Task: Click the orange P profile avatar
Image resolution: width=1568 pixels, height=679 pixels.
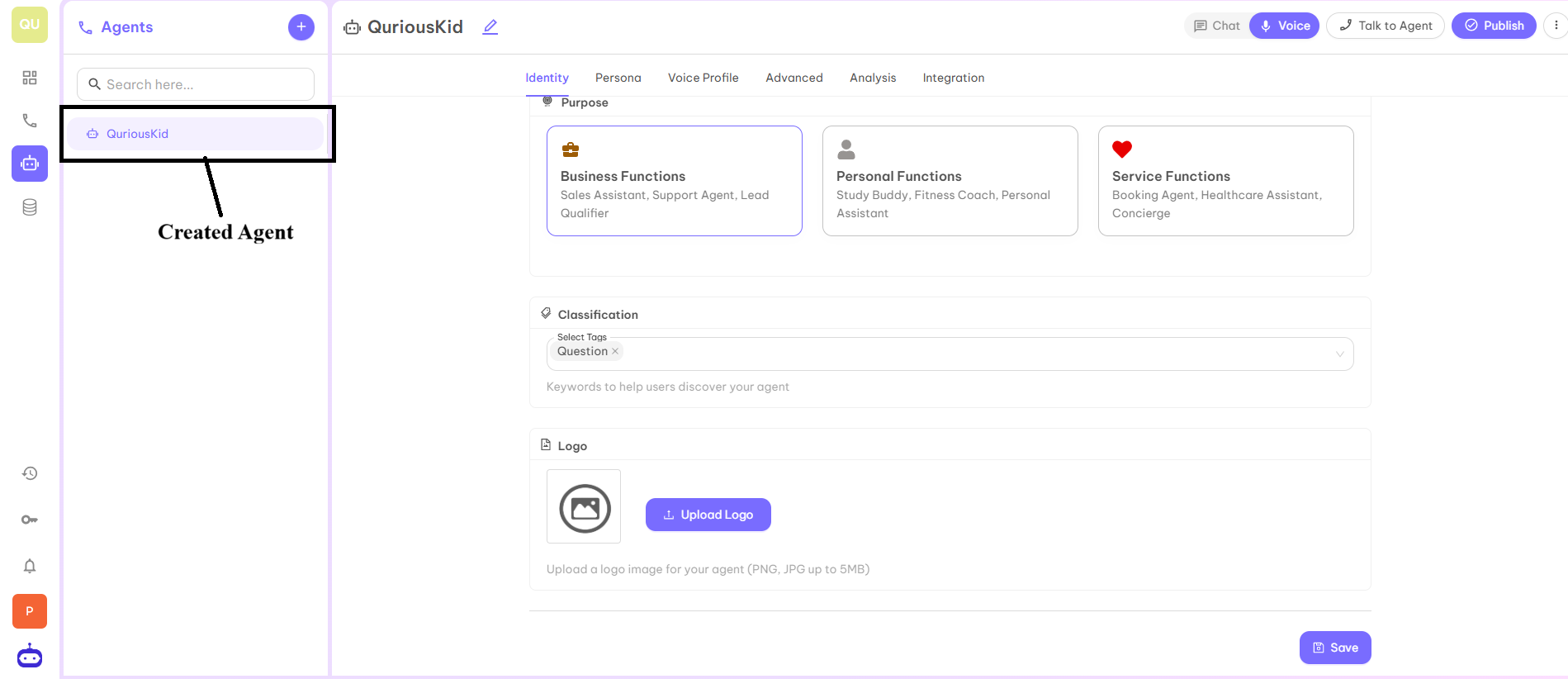Action: (x=30, y=611)
